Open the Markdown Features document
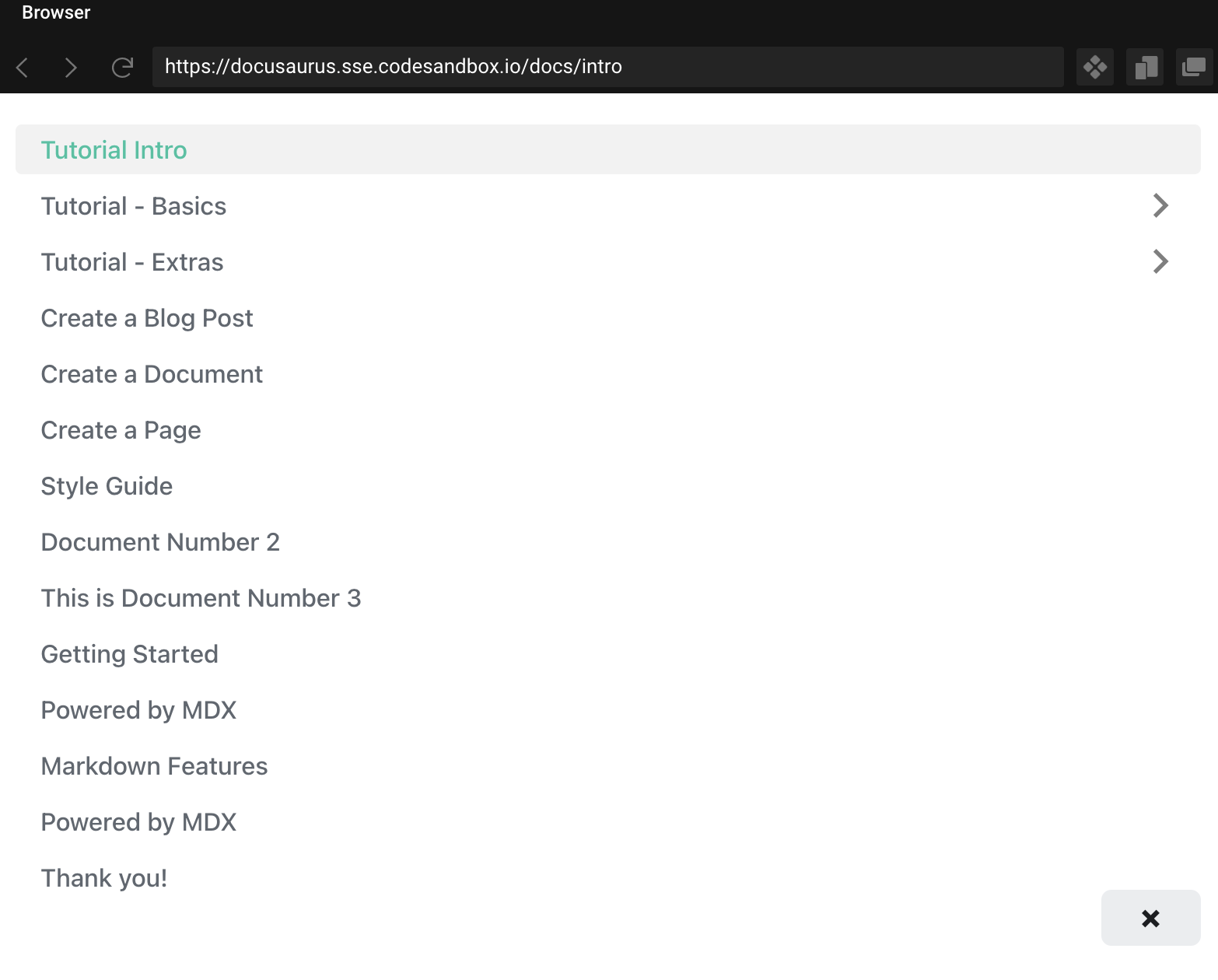1218x980 pixels. click(154, 766)
